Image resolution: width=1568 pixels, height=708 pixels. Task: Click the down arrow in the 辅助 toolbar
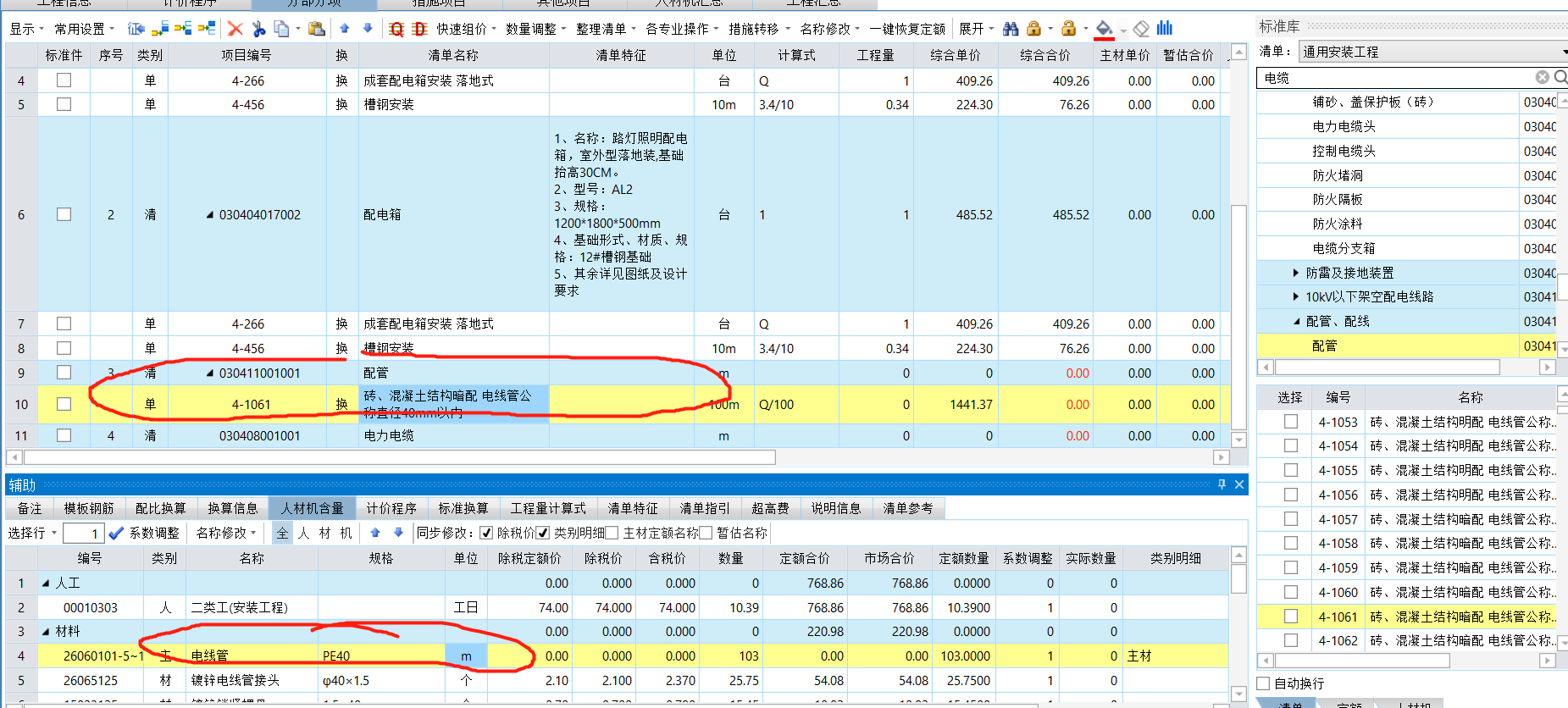point(398,533)
